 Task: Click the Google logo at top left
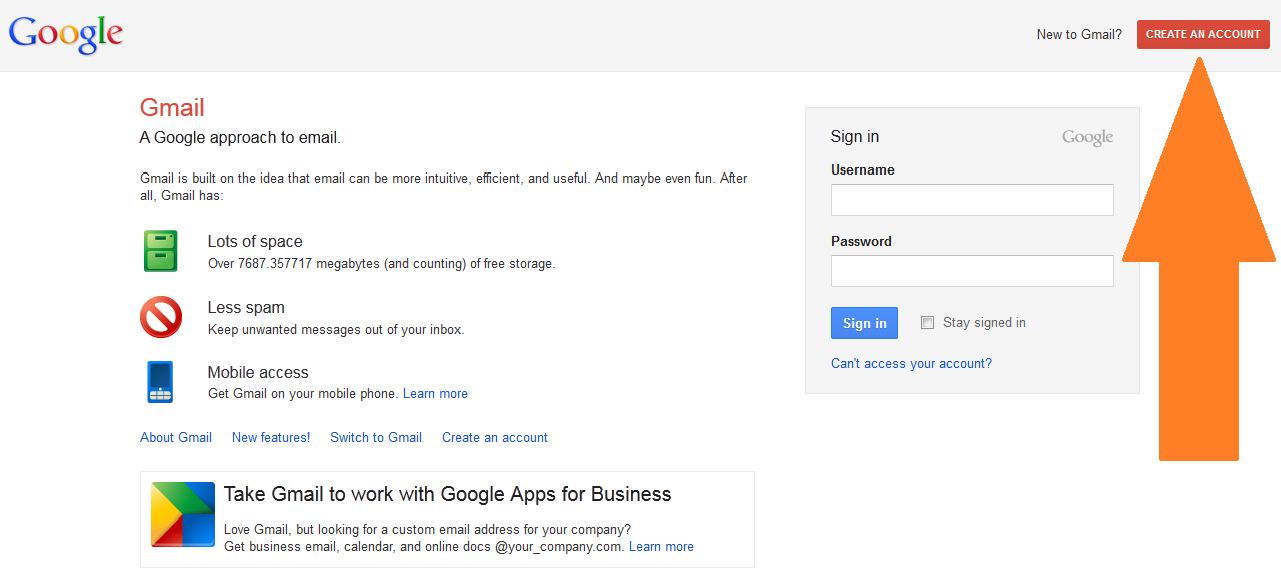click(65, 34)
